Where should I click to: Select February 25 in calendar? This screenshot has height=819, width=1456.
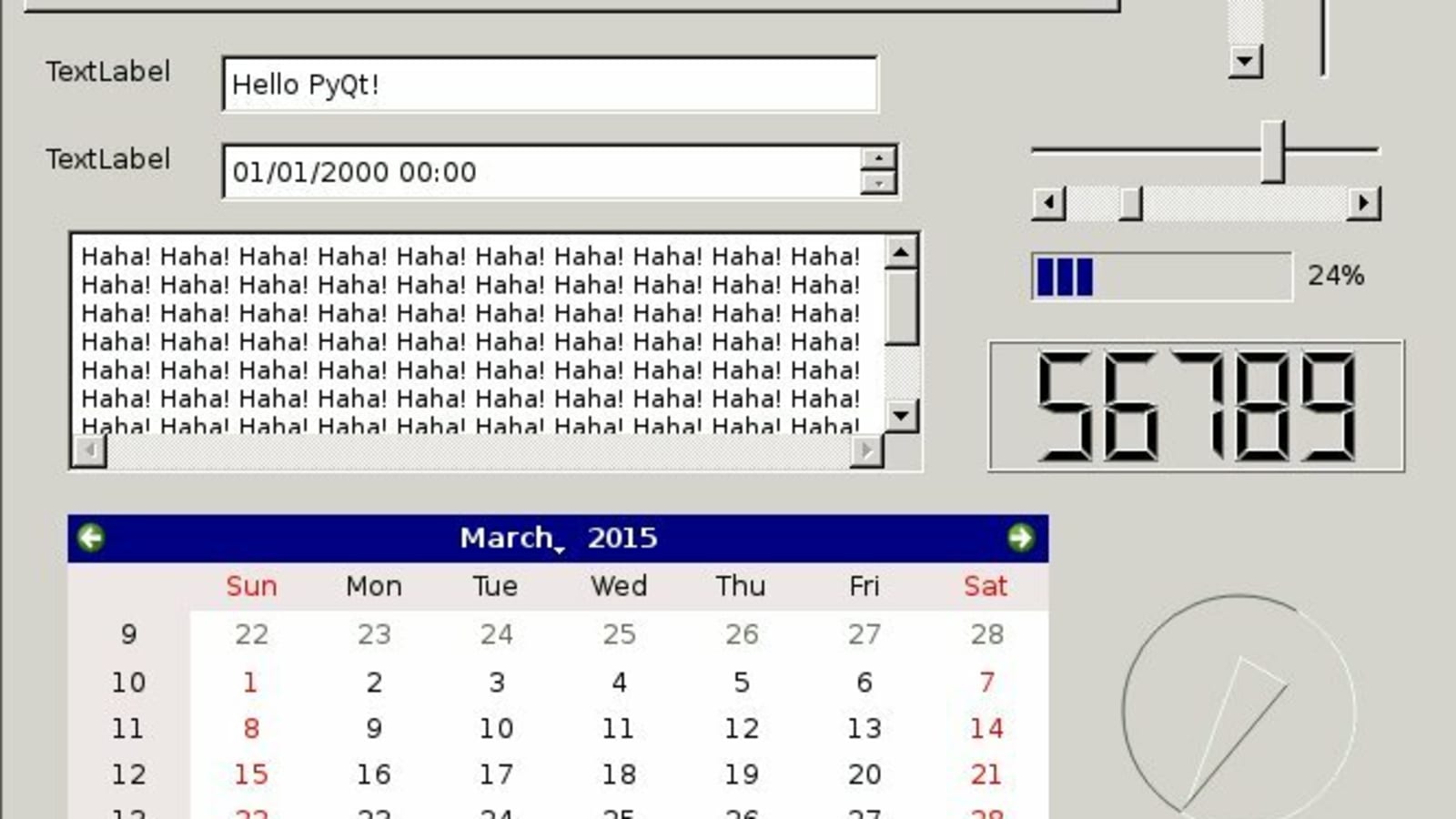pos(619,634)
